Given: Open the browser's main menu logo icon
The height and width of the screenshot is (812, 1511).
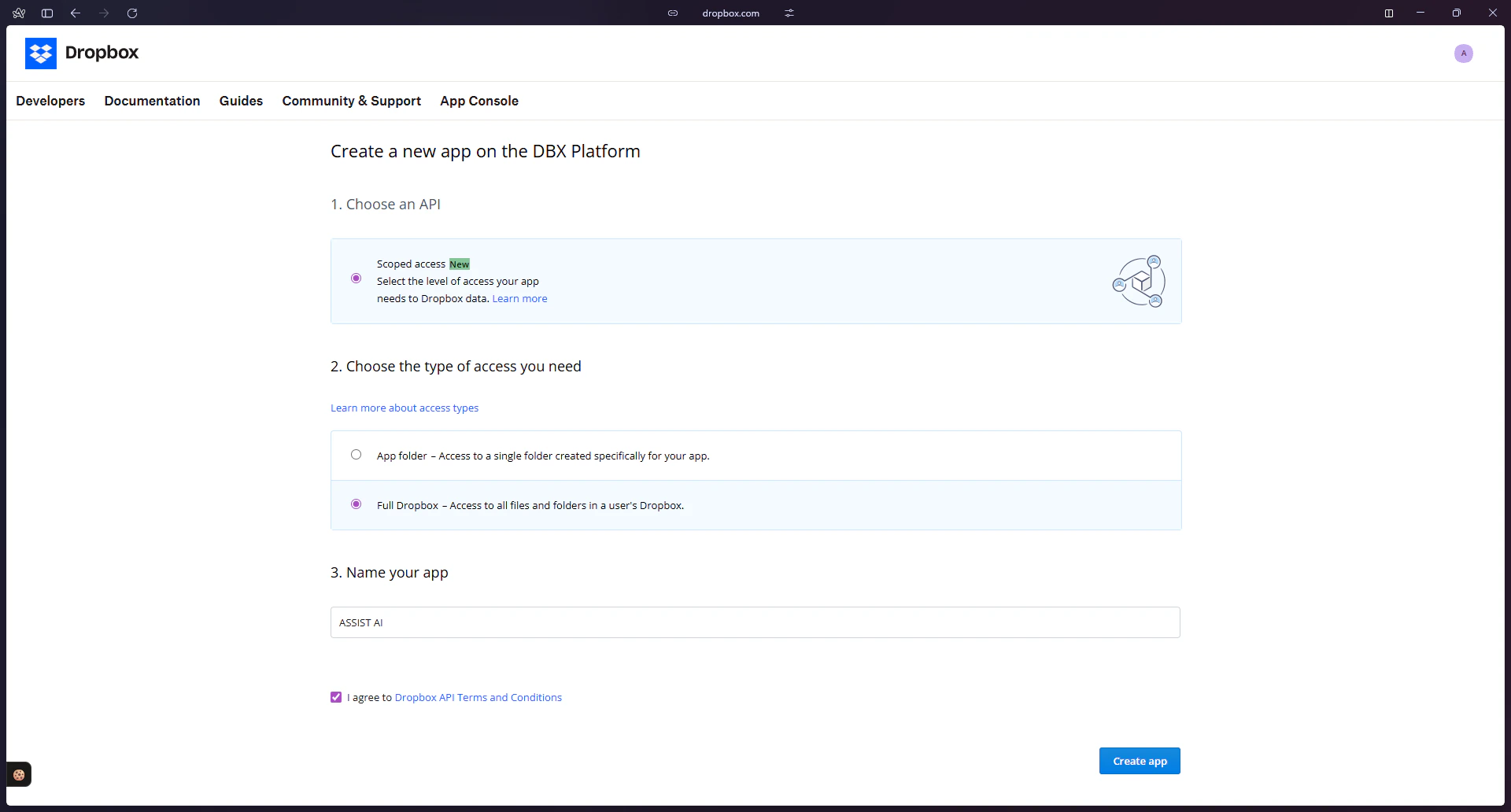Looking at the screenshot, I should coord(19,13).
